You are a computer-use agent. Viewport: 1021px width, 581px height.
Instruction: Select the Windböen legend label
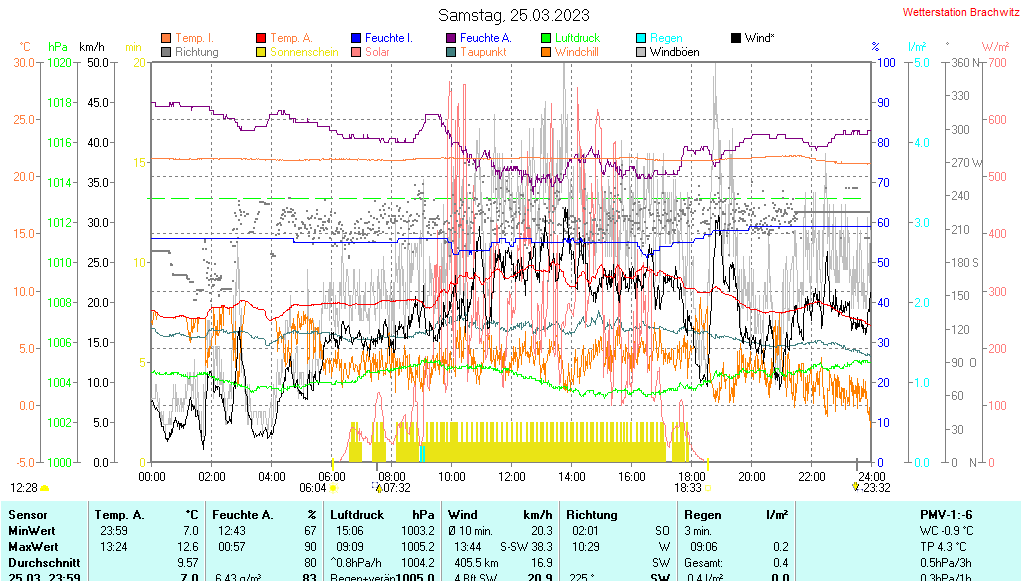click(674, 52)
